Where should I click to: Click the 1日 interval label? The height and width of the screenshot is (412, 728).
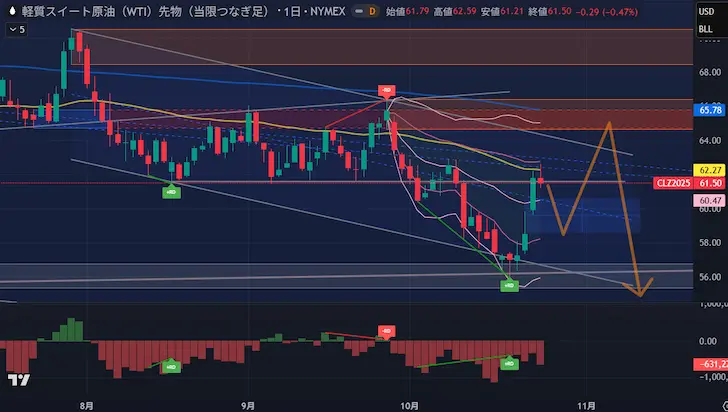coord(292,11)
